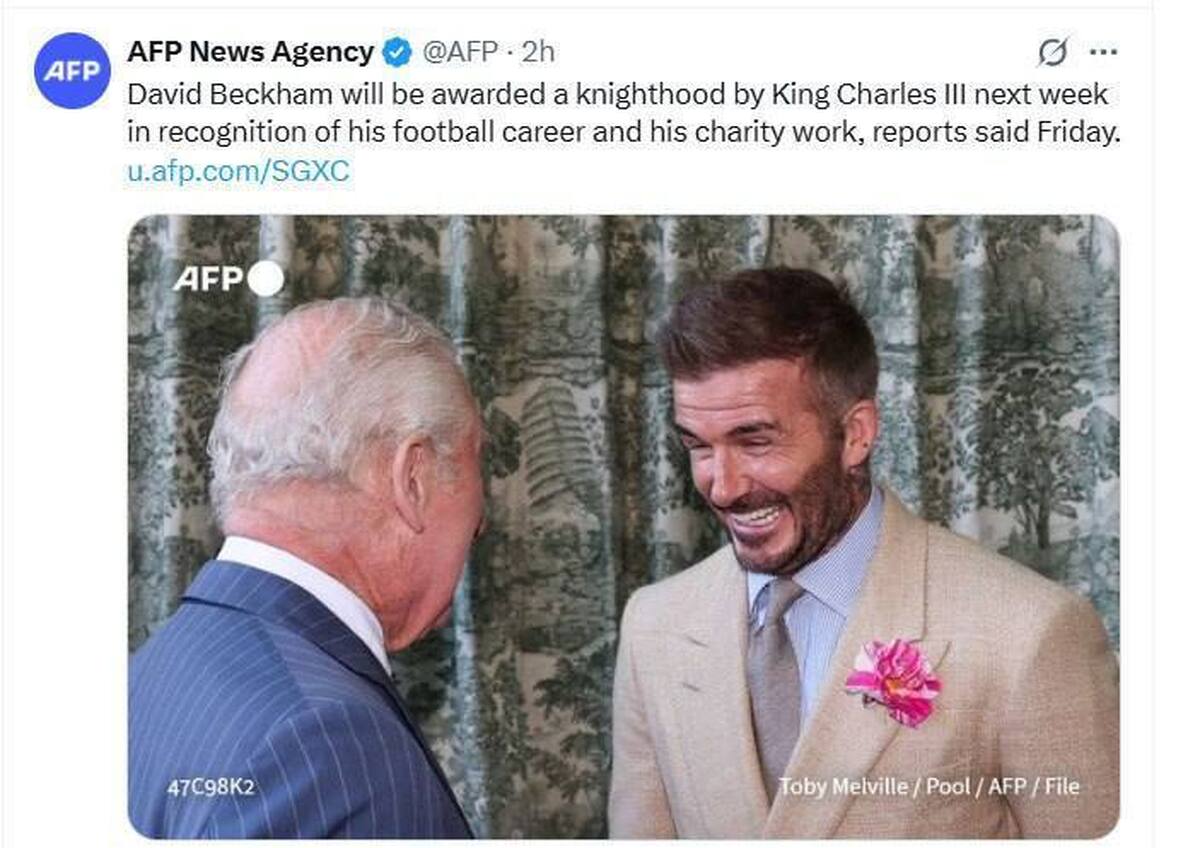Click the white circle beside AFP watermark
The image size is (1200, 848).
click(265, 279)
